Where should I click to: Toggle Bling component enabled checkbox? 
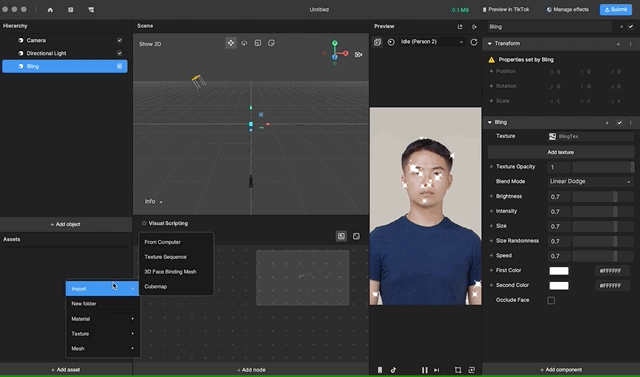click(x=620, y=123)
